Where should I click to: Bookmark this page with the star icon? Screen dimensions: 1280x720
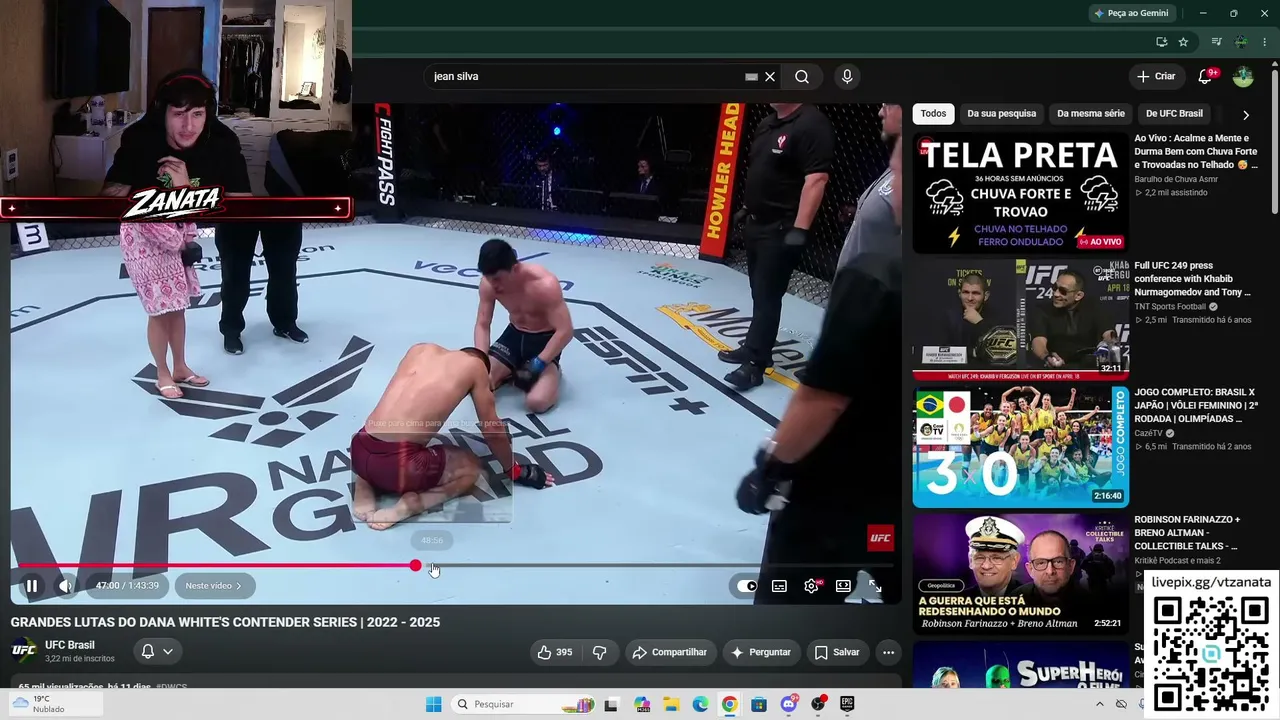pyautogui.click(x=1183, y=42)
